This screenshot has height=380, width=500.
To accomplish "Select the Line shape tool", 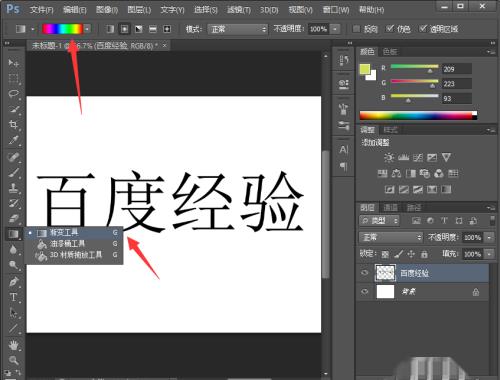I will coord(13,328).
